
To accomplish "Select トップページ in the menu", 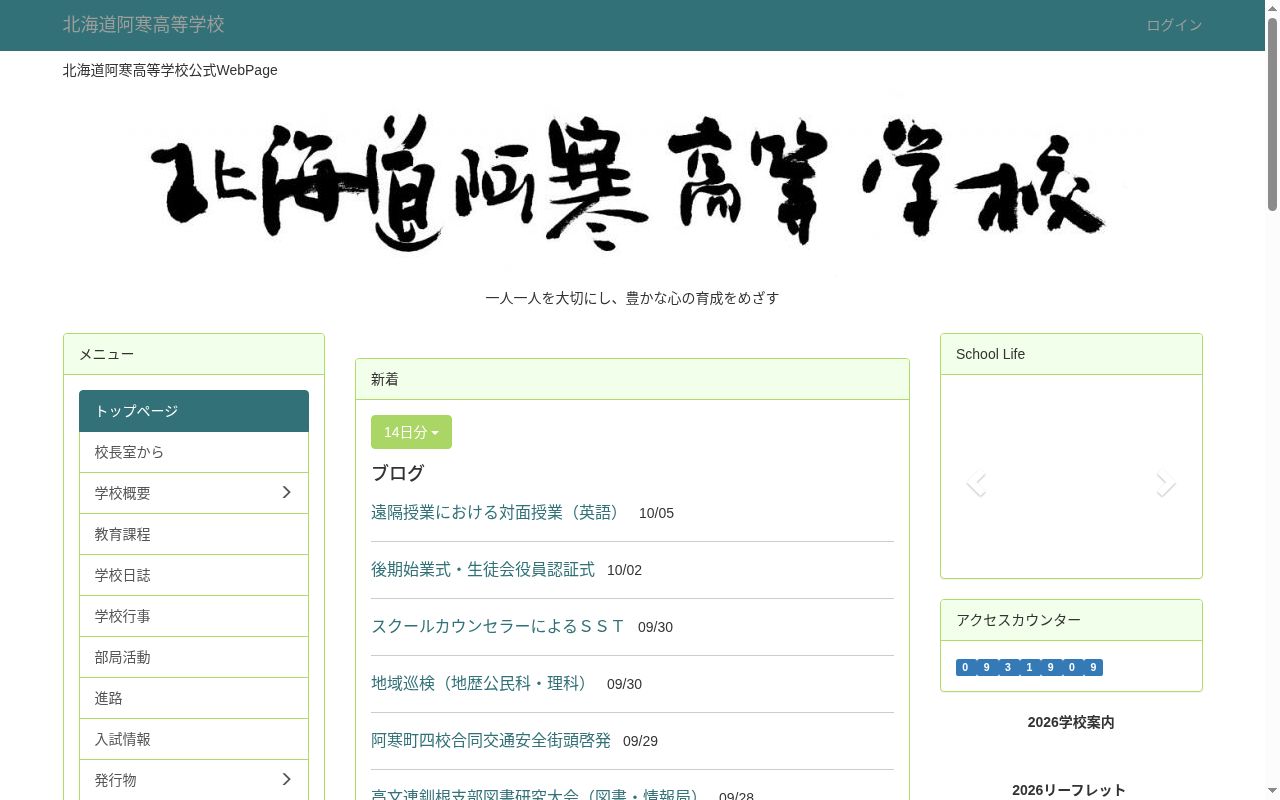I will [194, 411].
